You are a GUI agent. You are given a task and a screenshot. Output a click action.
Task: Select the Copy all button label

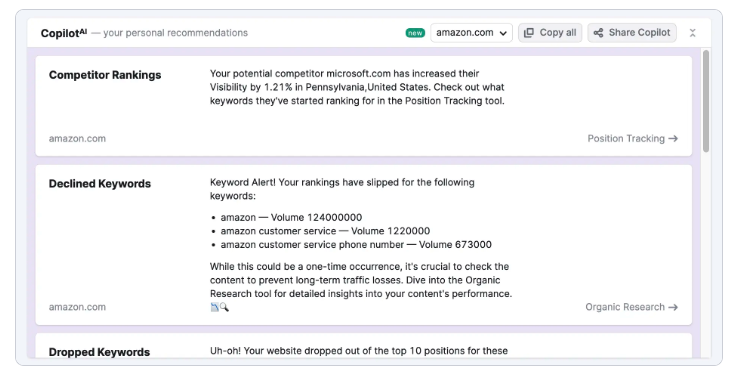coord(558,33)
